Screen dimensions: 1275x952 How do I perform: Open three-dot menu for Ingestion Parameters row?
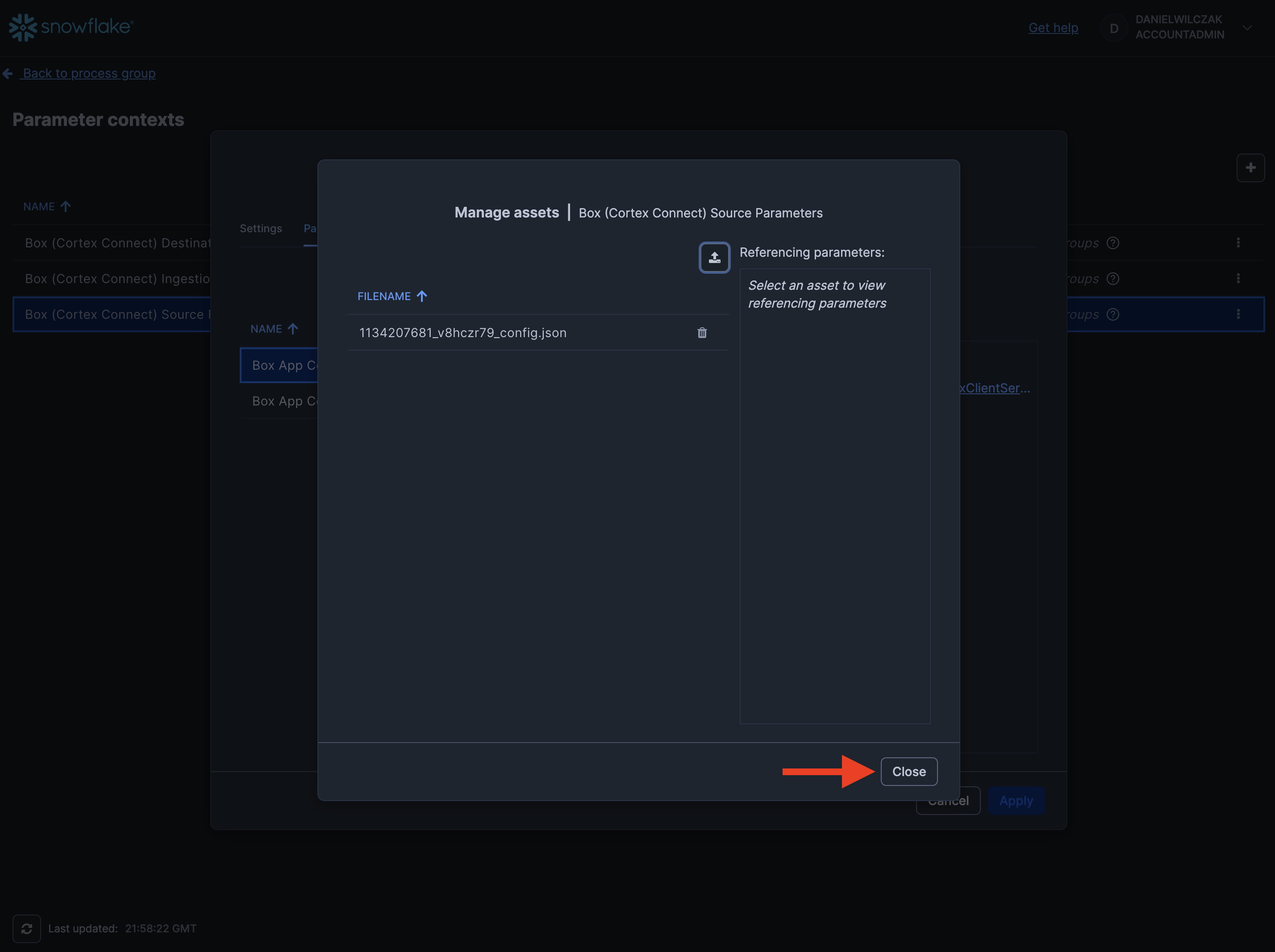pos(1237,278)
